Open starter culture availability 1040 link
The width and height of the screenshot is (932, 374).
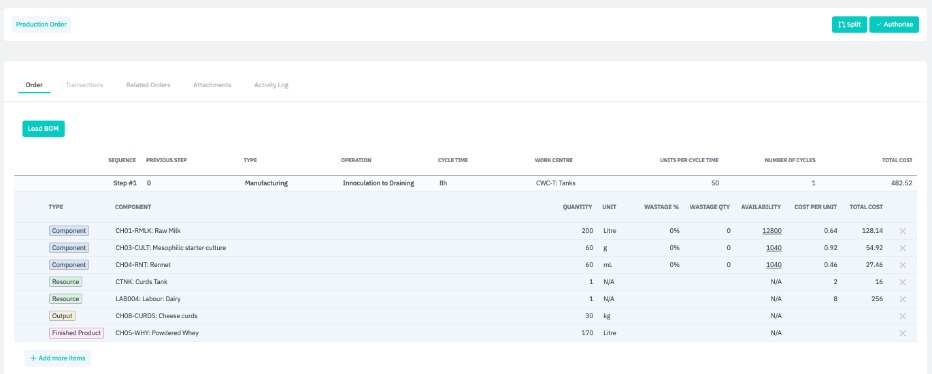pyautogui.click(x=774, y=248)
